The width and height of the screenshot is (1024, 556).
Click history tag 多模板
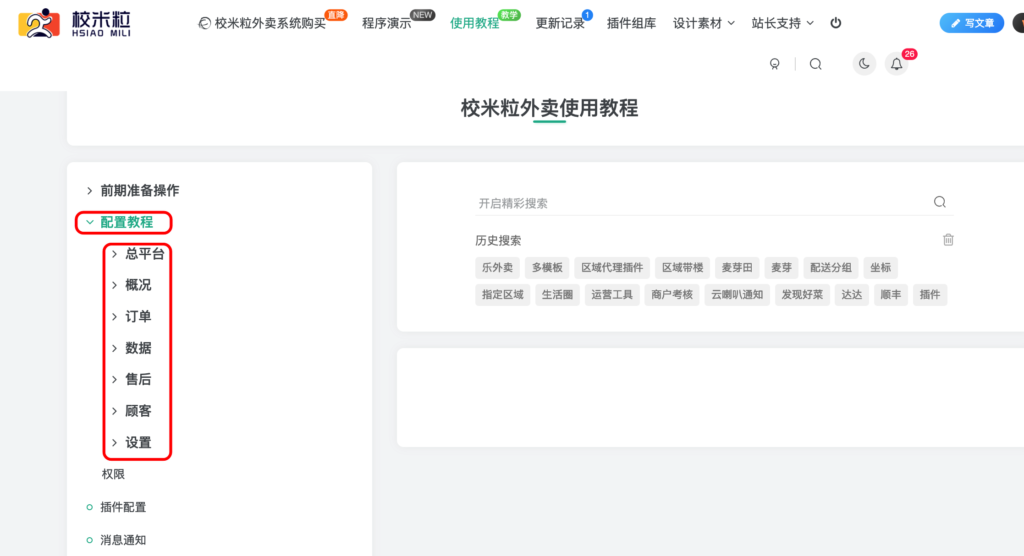547,267
